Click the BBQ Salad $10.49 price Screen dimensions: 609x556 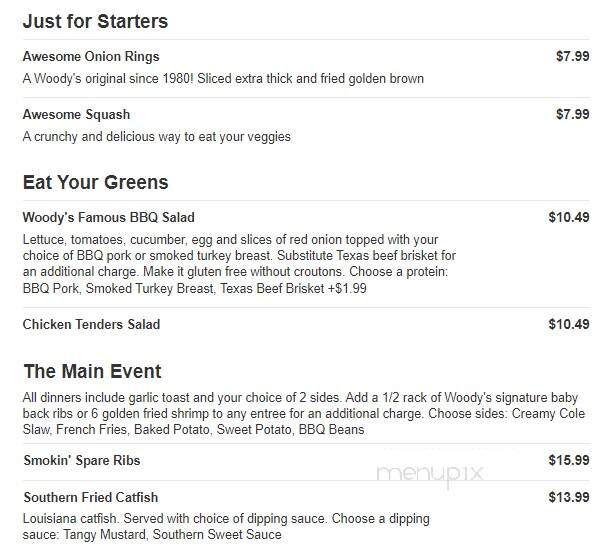[569, 217]
